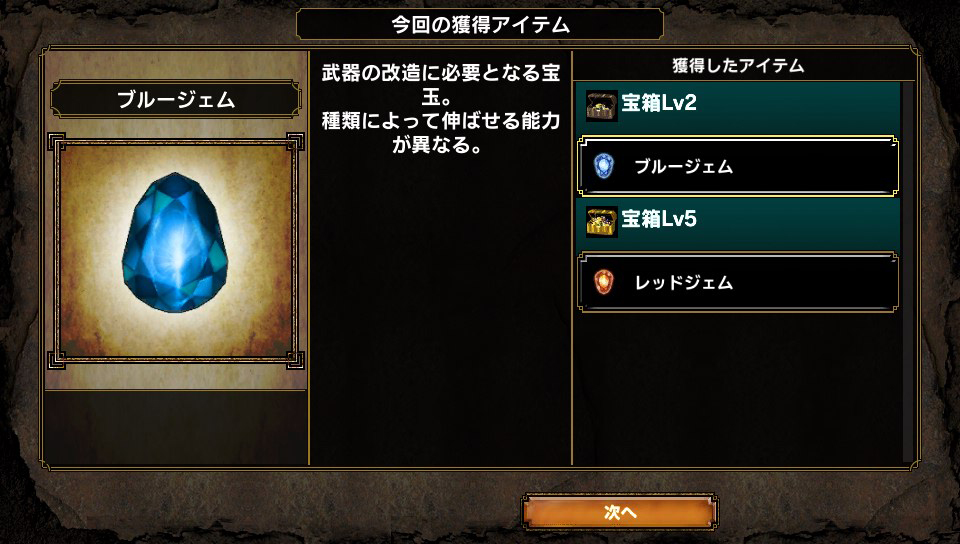This screenshot has width=960, height=544.
Task: Click the 次へ button
Action: click(x=620, y=512)
